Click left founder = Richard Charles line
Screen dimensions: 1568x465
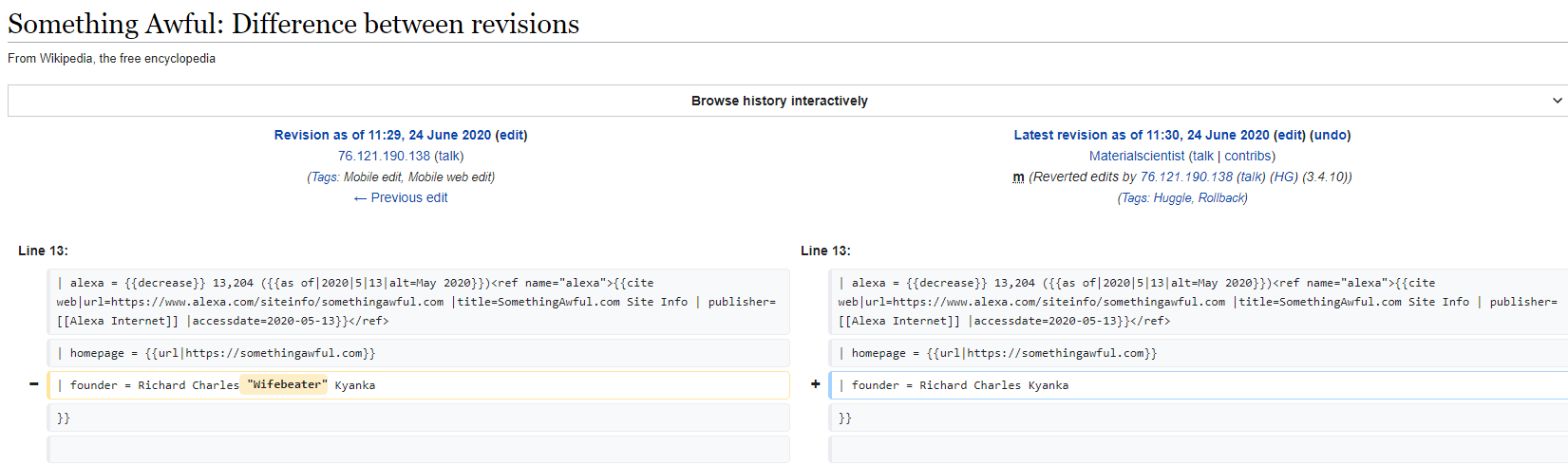pyautogui.click(x=419, y=385)
